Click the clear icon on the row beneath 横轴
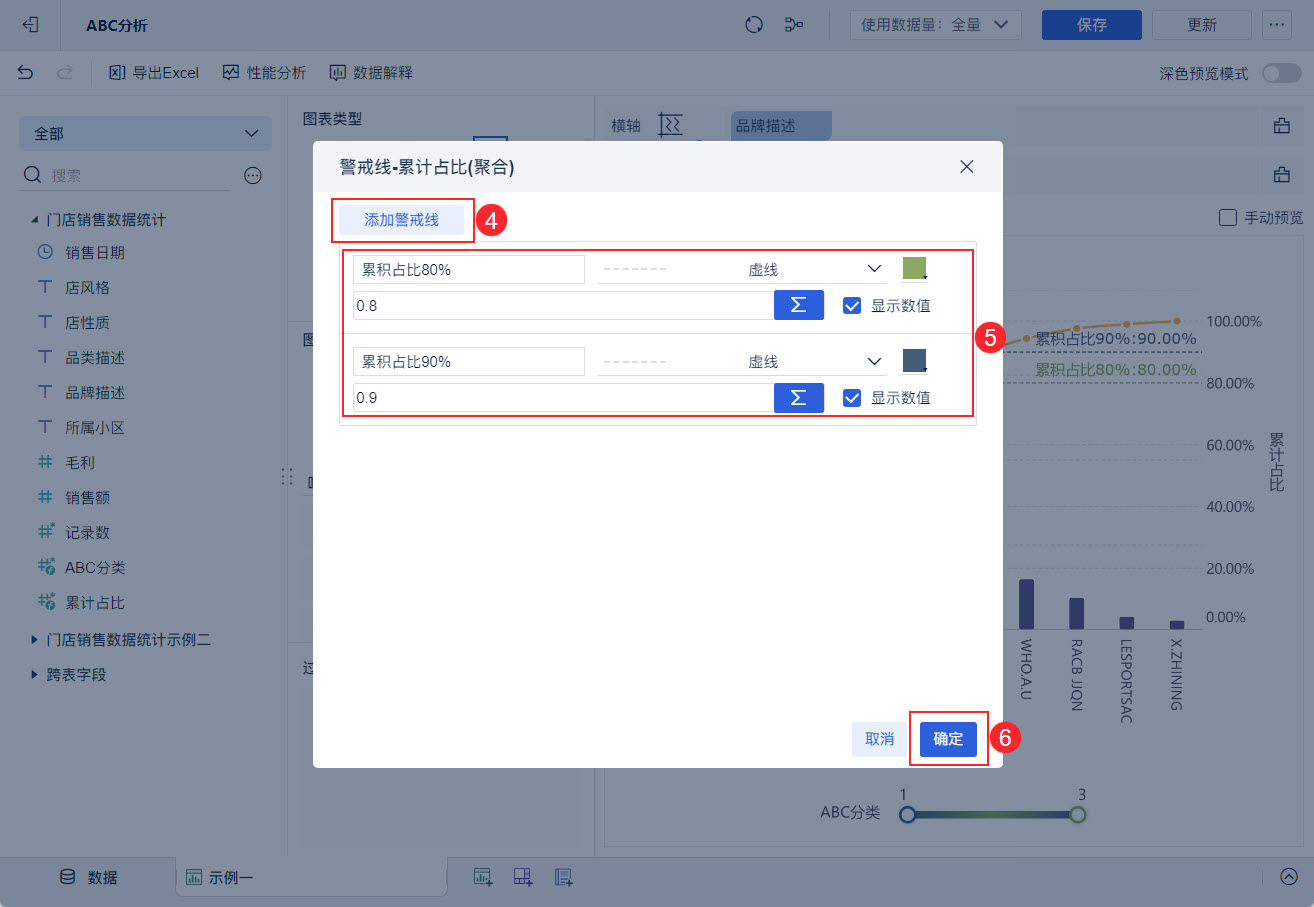1314x907 pixels. click(1281, 175)
